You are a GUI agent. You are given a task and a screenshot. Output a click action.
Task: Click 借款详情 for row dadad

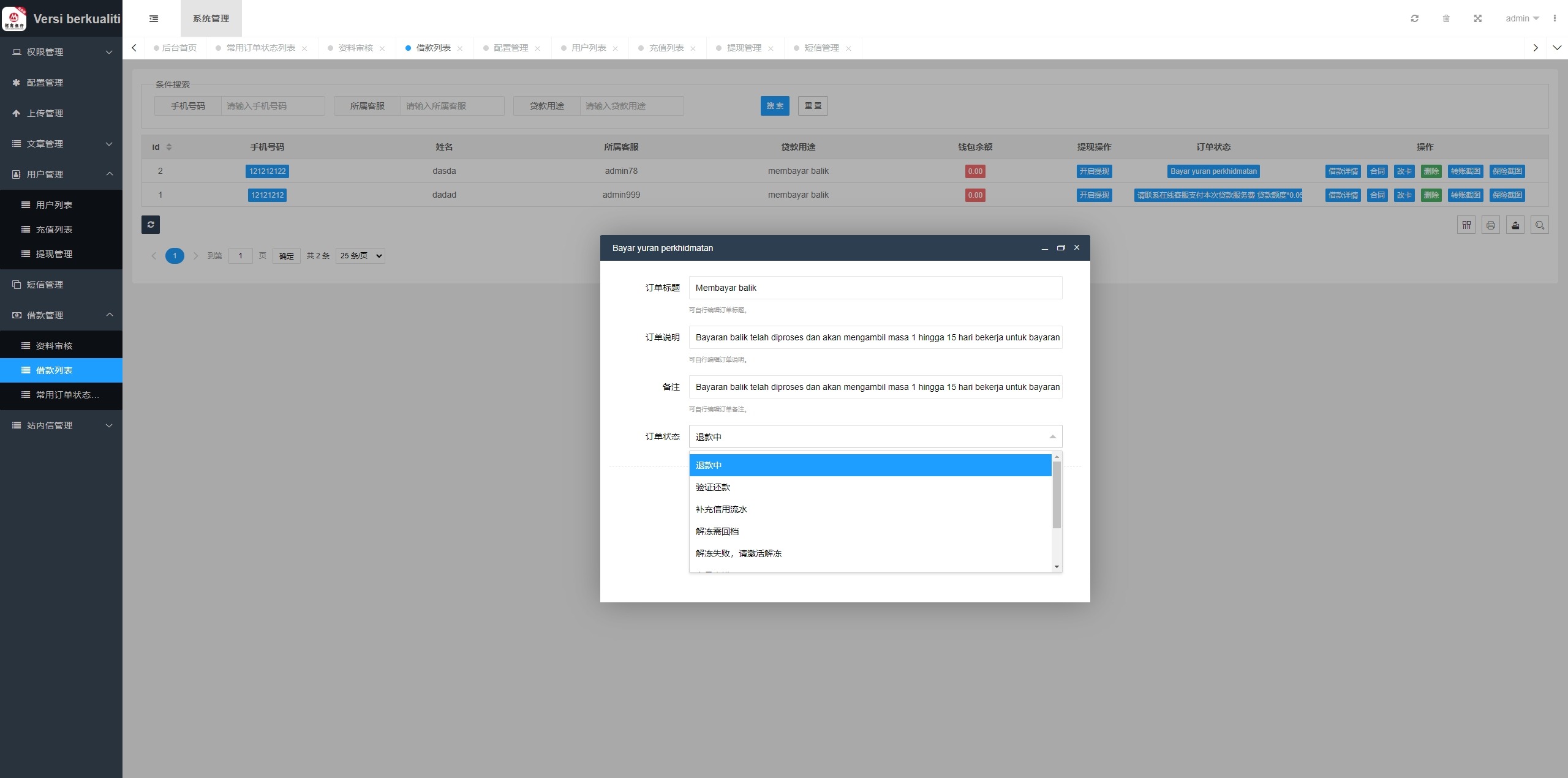1343,195
